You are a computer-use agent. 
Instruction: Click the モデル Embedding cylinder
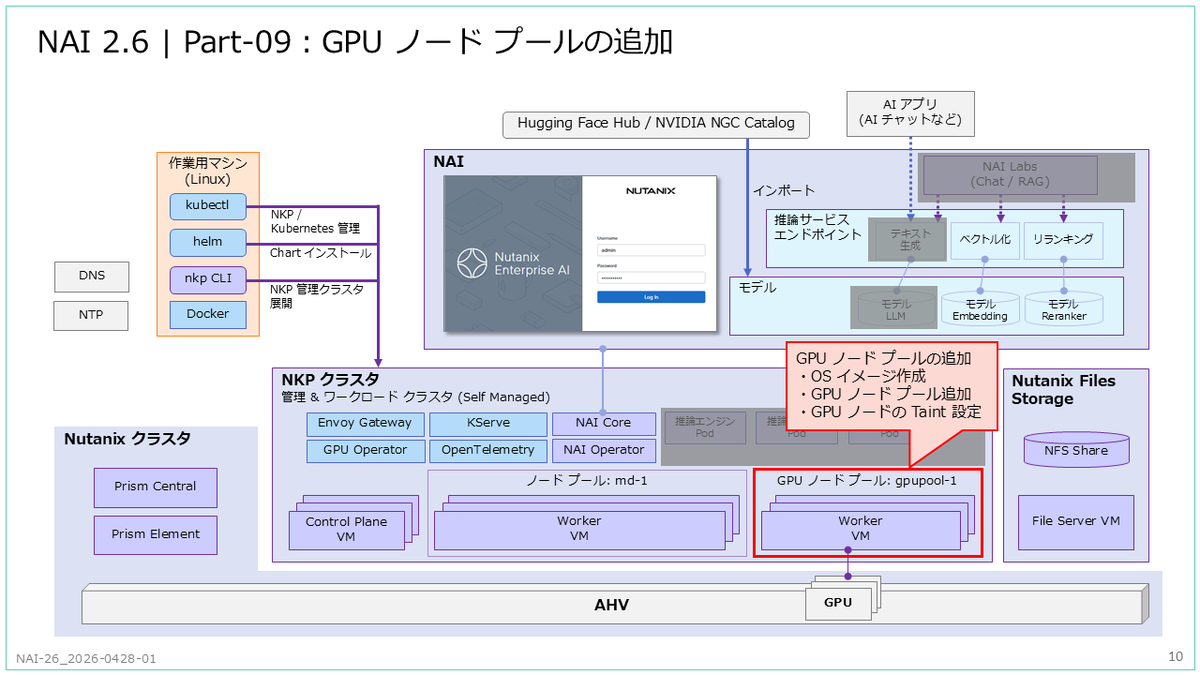click(979, 308)
